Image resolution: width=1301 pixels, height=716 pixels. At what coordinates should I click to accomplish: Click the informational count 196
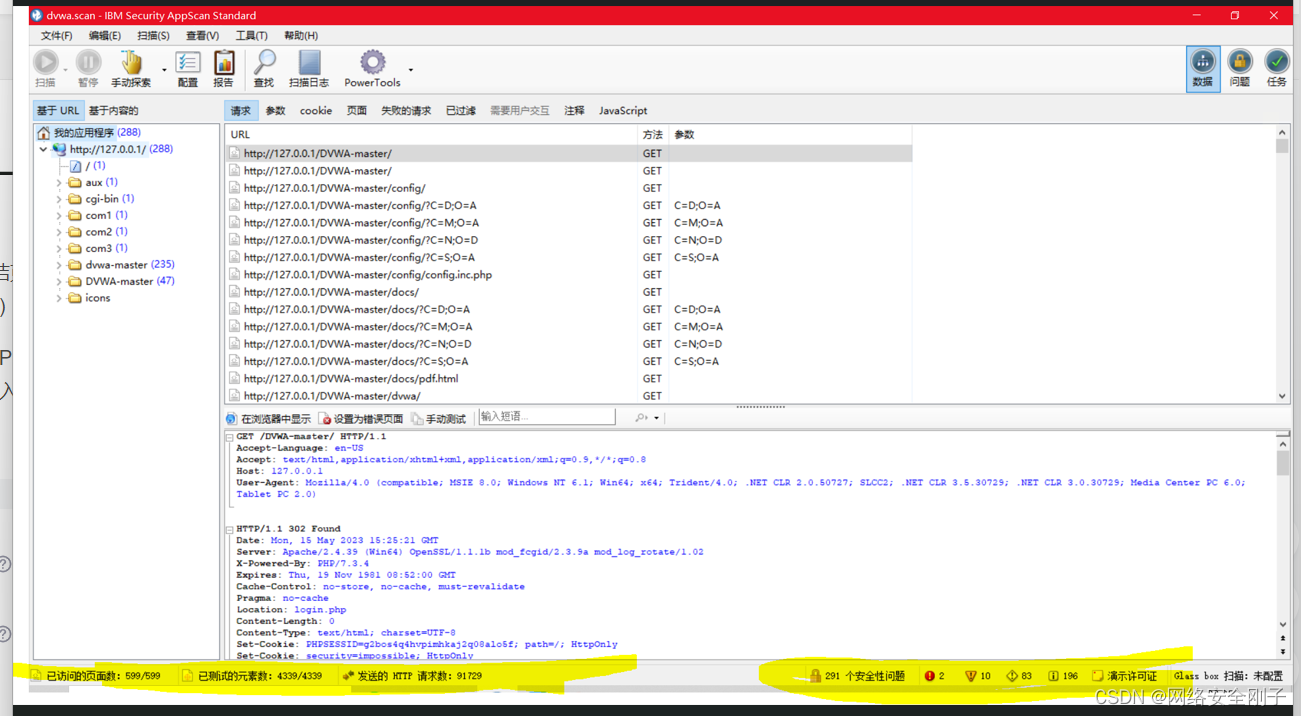pos(1062,676)
